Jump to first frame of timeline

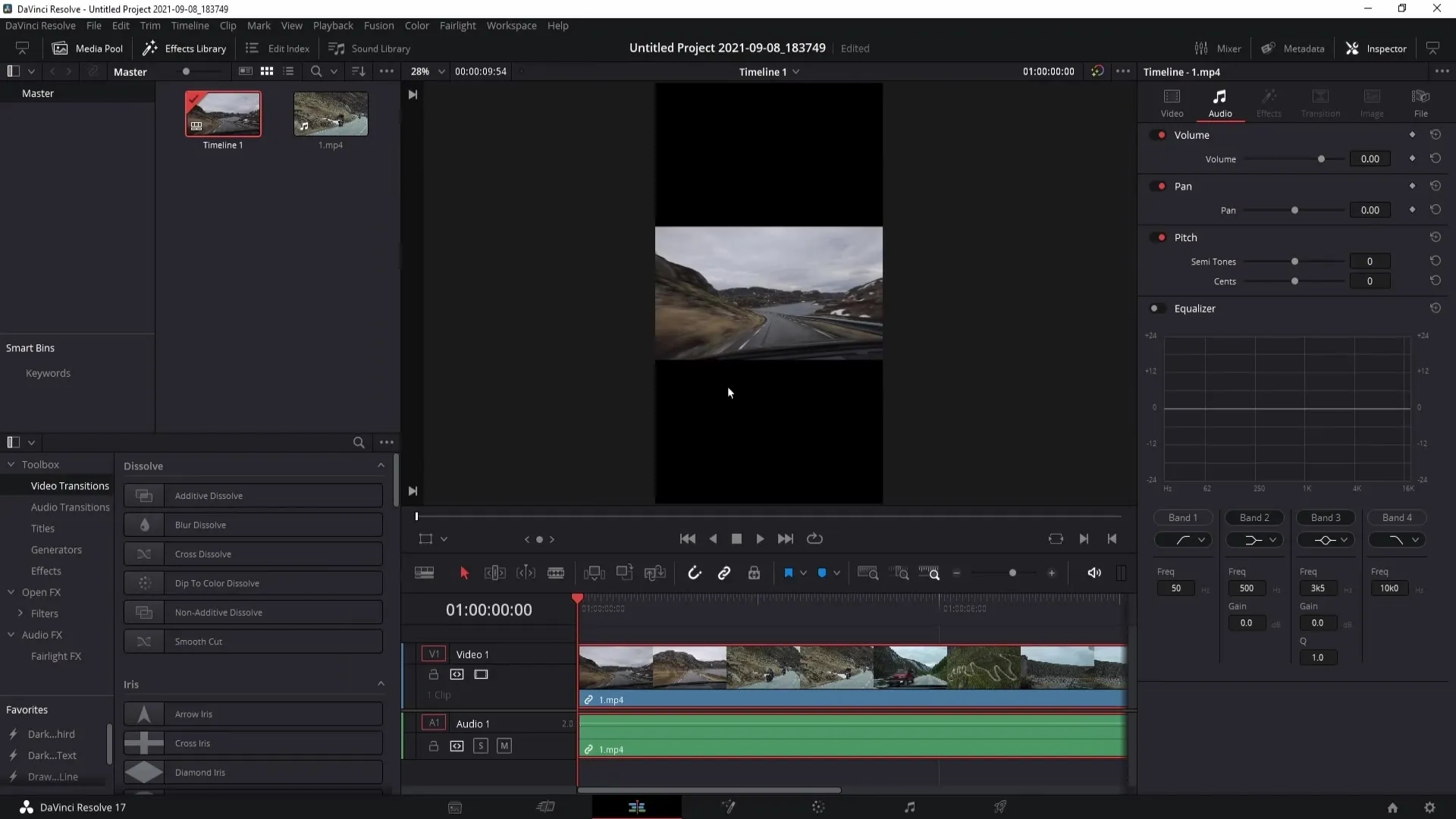(x=688, y=539)
